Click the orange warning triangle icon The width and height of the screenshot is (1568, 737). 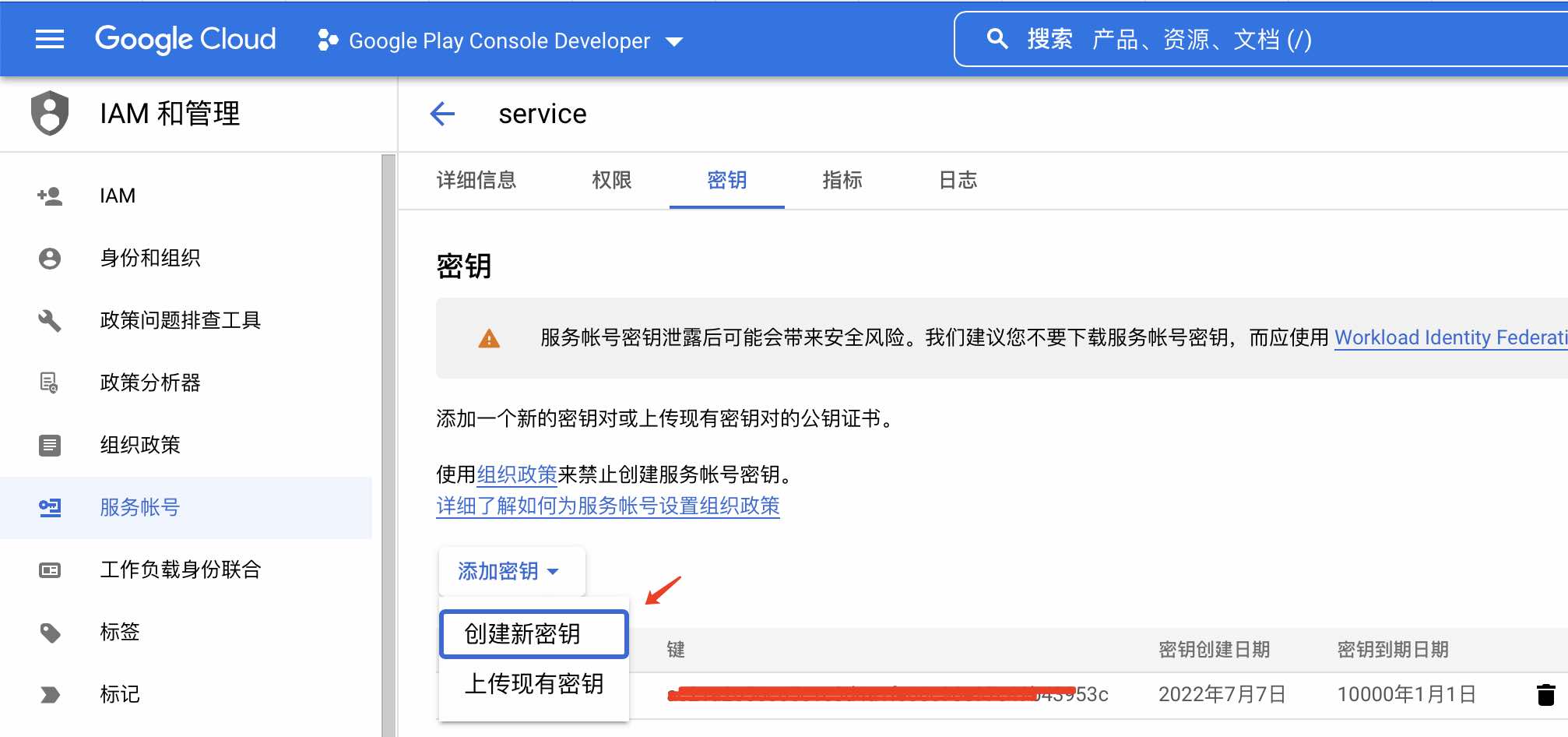[x=489, y=338]
